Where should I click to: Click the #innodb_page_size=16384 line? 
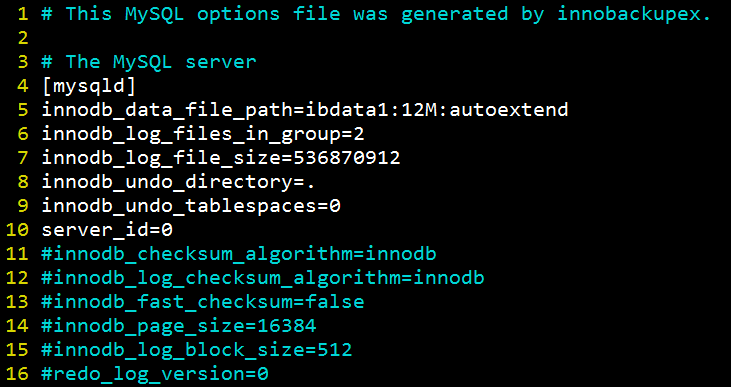[179, 326]
